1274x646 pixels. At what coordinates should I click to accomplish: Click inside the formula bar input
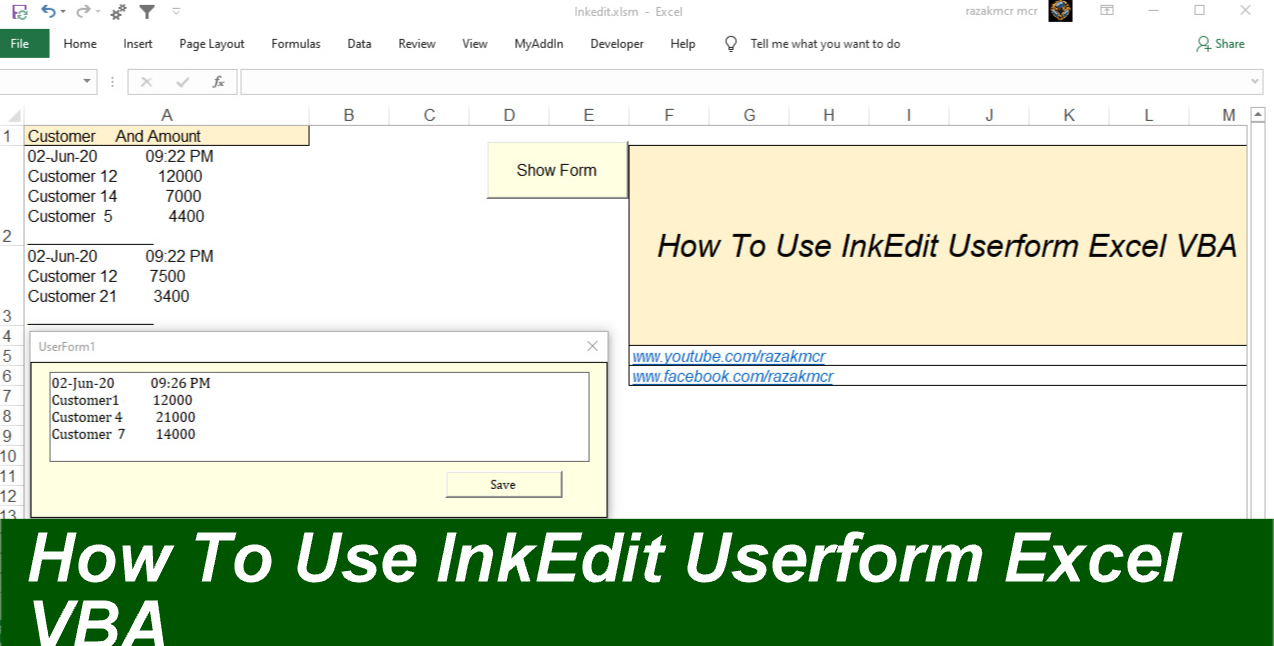[744, 82]
